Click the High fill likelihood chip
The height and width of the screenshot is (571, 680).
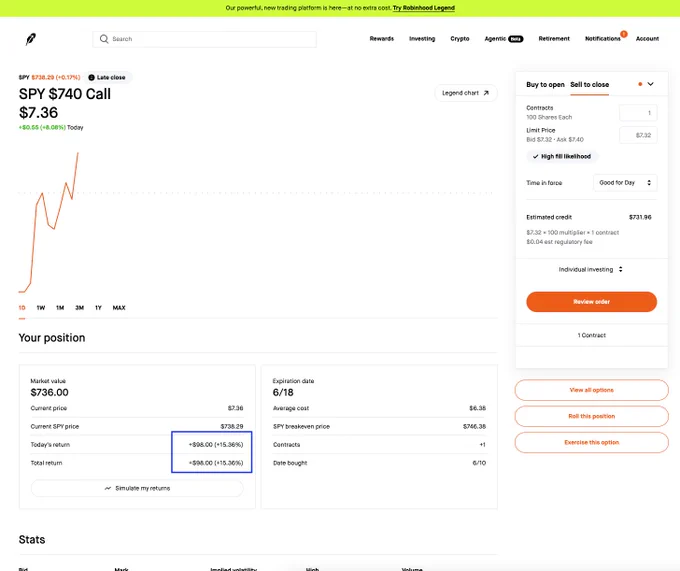[x=562, y=157]
